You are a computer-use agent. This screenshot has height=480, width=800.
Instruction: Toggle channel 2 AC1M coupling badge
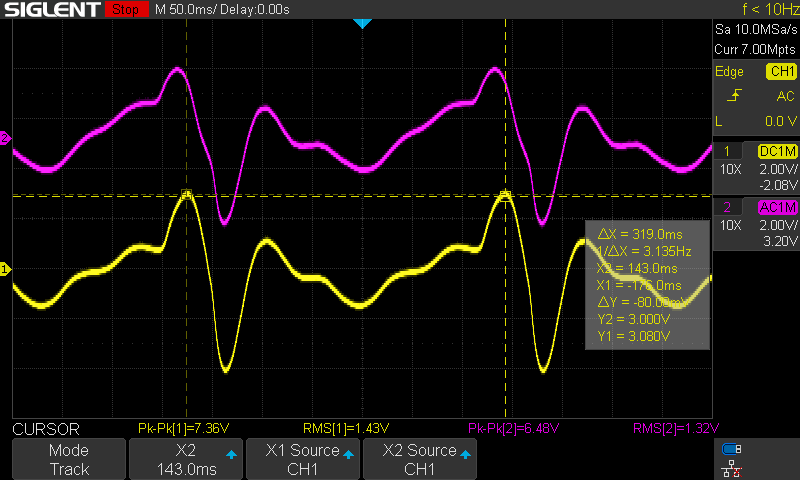pyautogui.click(x=778, y=207)
